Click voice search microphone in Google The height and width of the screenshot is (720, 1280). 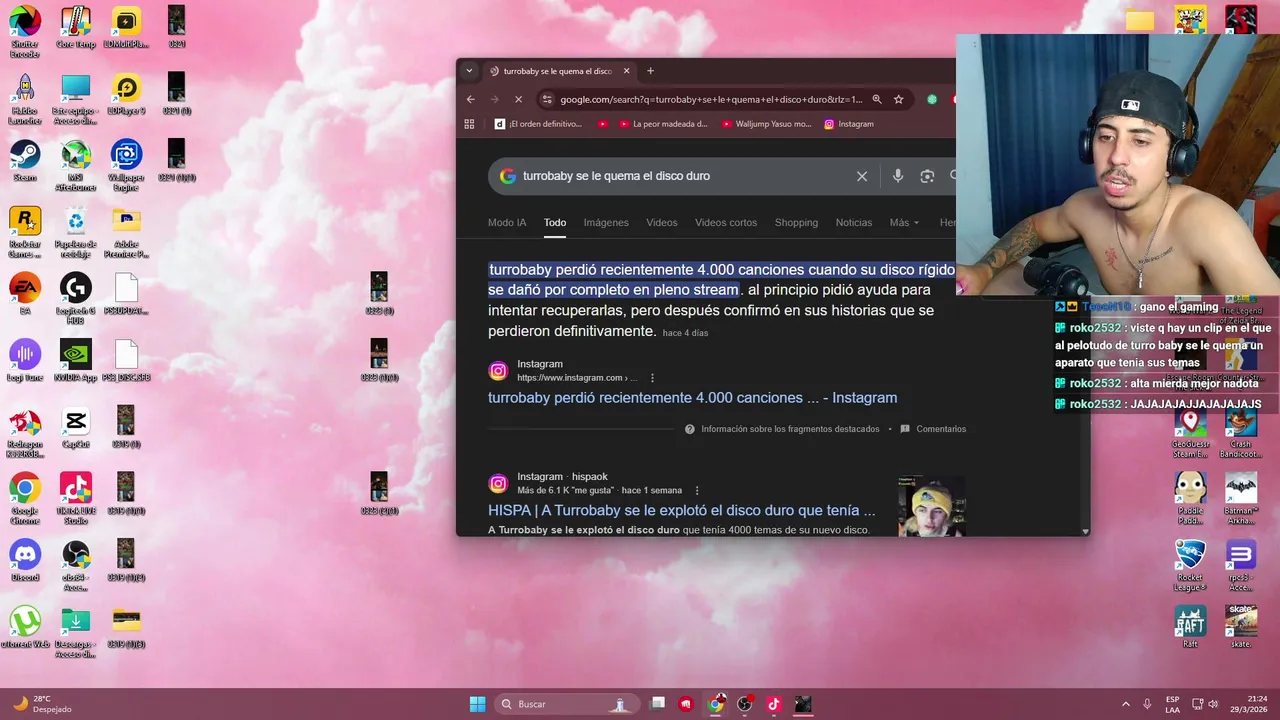[x=898, y=176]
